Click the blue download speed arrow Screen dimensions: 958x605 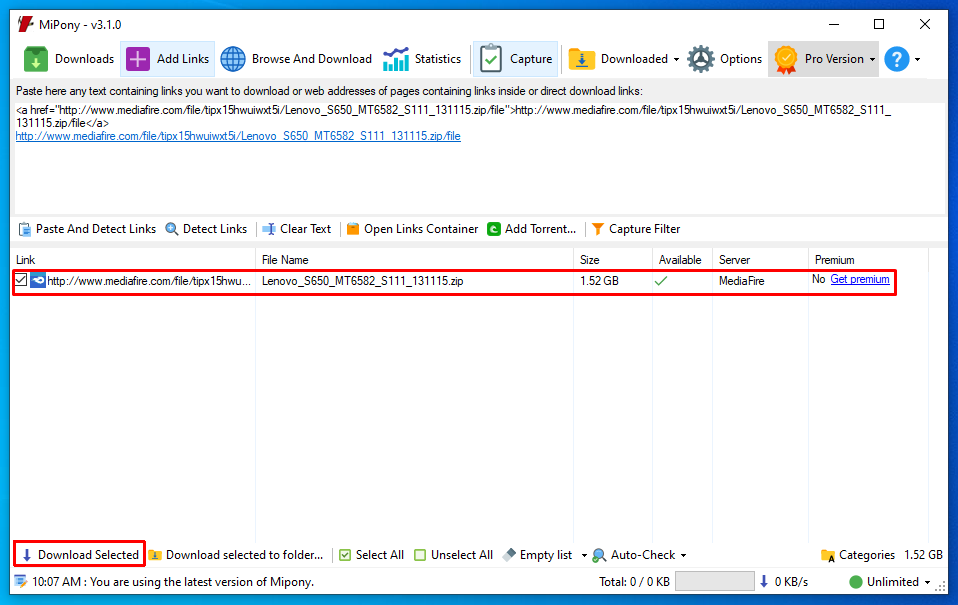(764, 582)
